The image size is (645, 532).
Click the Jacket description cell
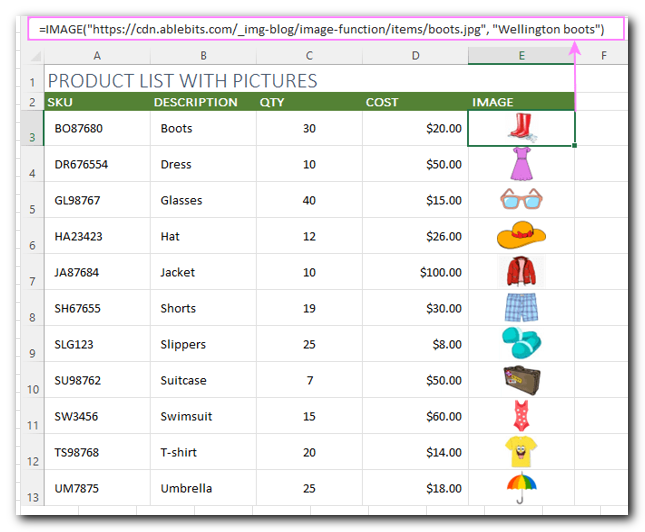[x=203, y=272]
